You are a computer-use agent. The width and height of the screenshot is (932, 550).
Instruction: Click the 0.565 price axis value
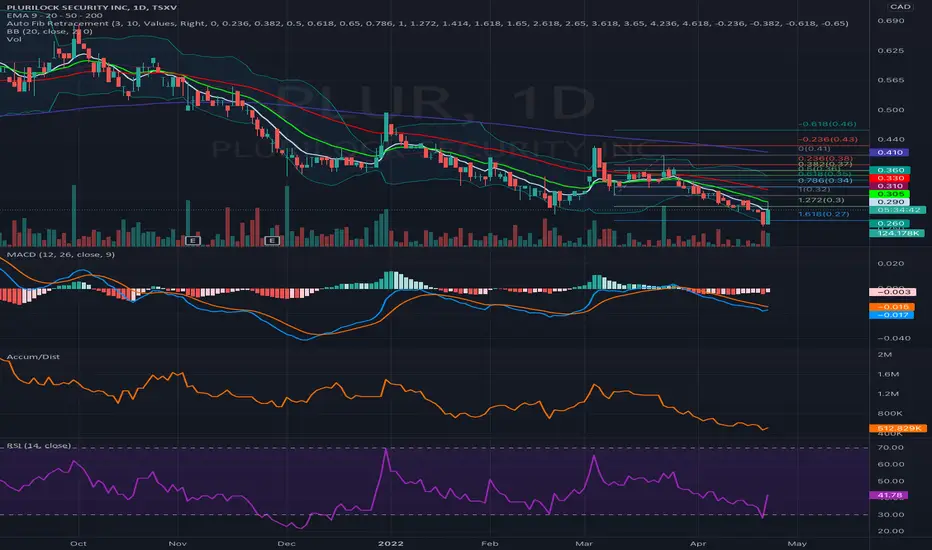890,80
